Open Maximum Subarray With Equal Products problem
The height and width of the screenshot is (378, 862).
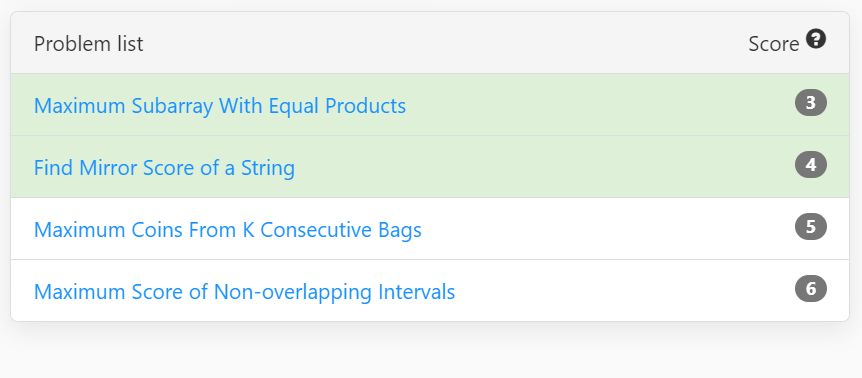point(220,105)
